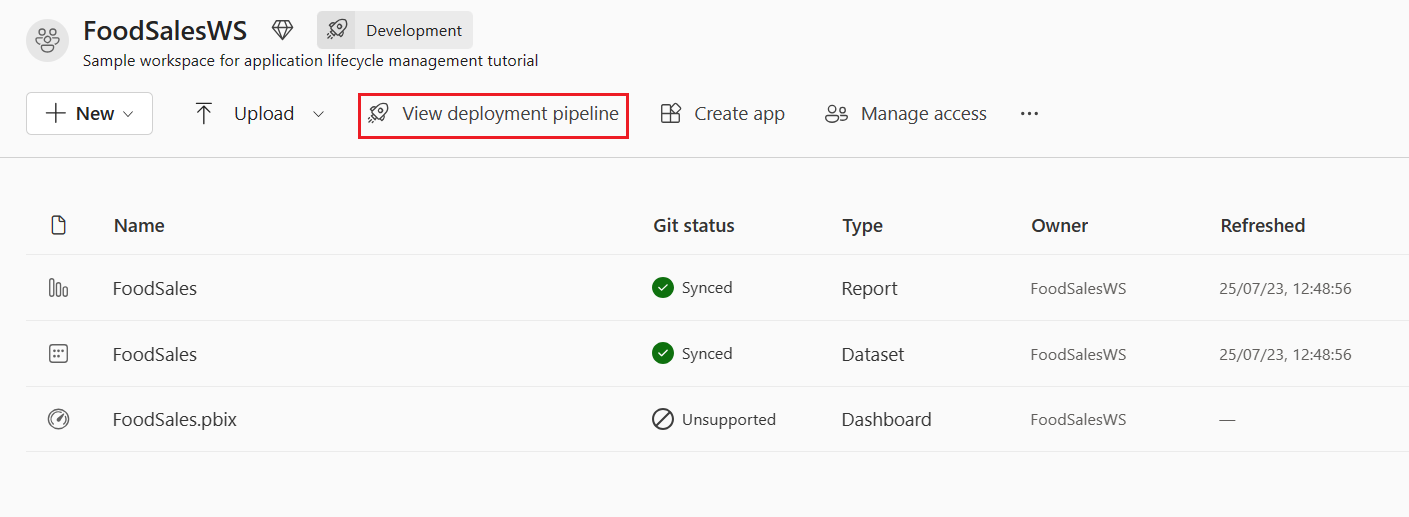This screenshot has height=517, width=1409.
Task: Click the Development stage rocket icon
Action: [337, 30]
